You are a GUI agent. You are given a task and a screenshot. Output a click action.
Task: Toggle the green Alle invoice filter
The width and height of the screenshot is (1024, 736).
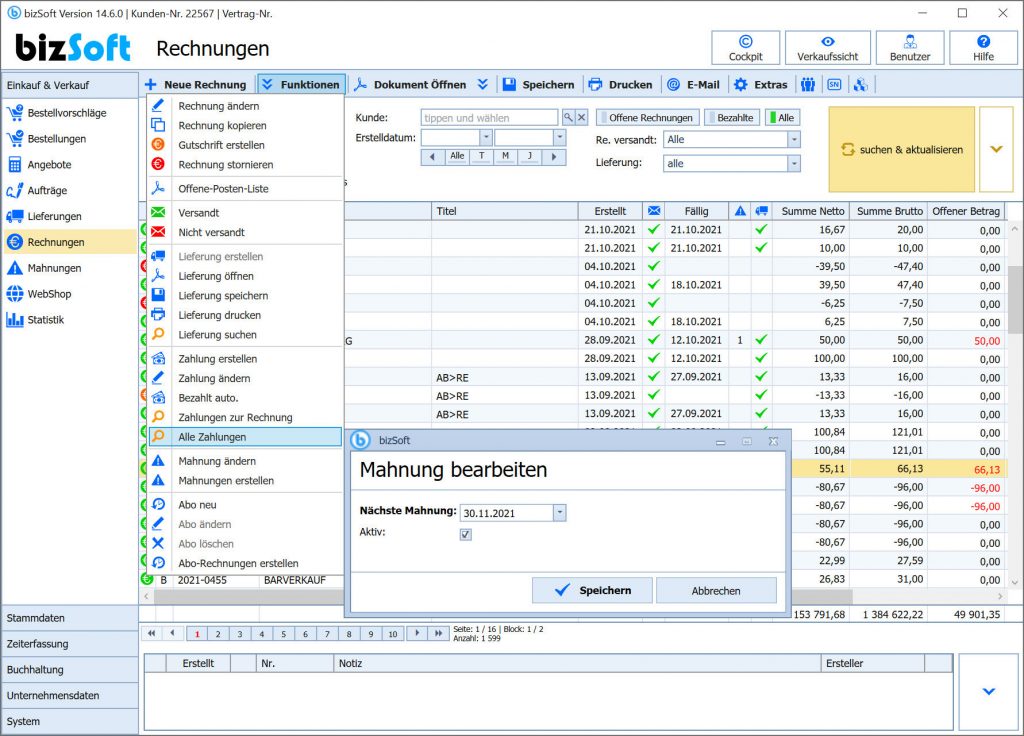coord(782,118)
